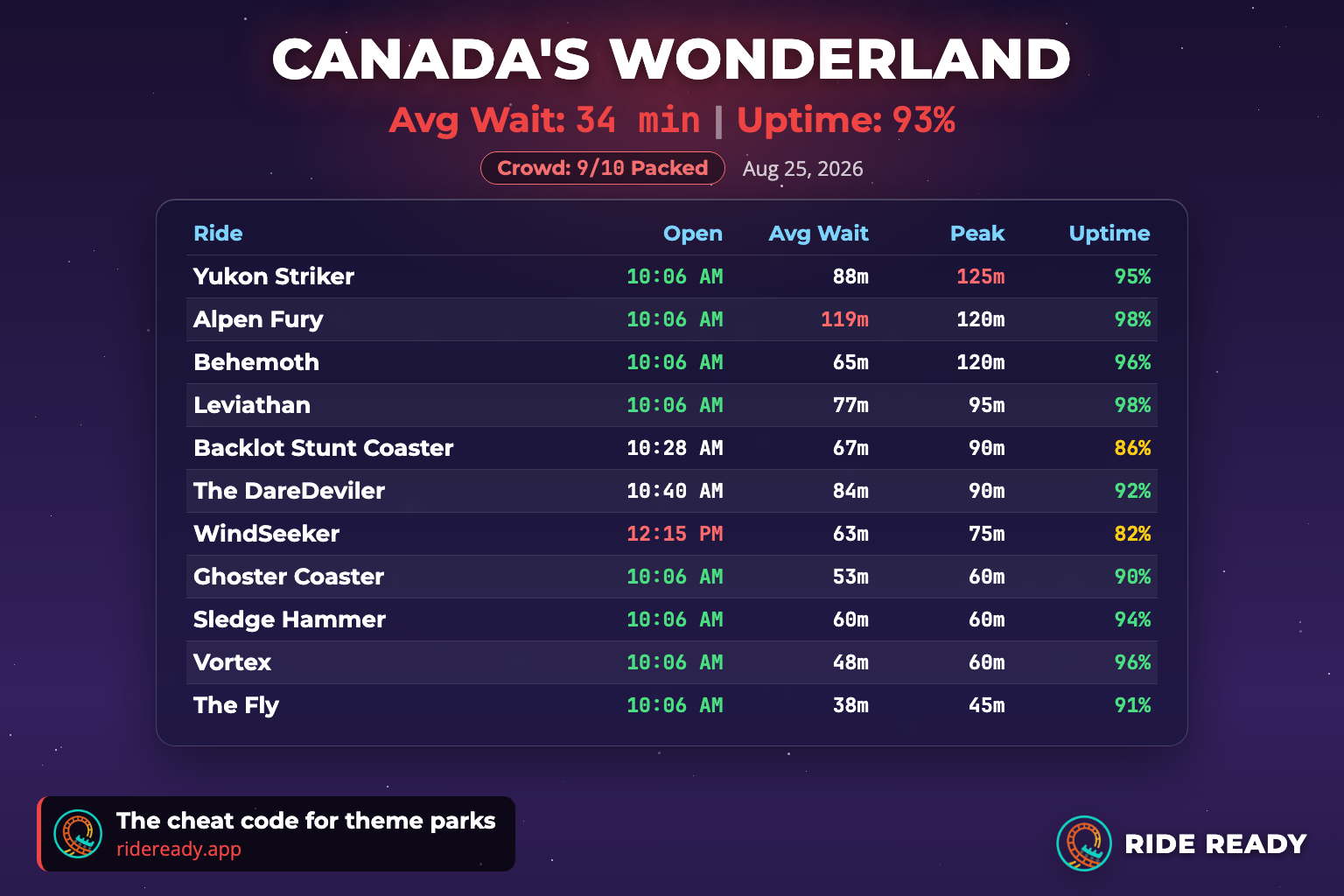
Task: Select the Yukon Striker row
Action: click(672, 276)
